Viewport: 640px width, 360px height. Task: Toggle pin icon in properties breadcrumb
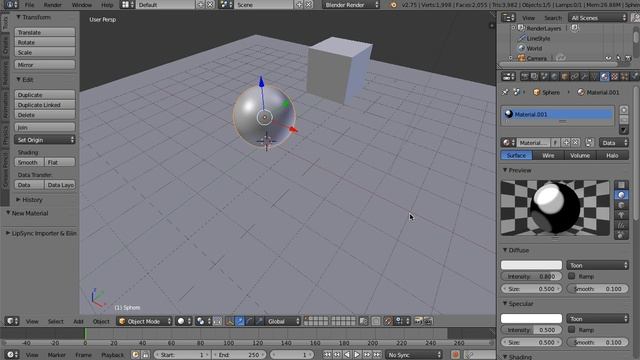pyautogui.click(x=505, y=92)
